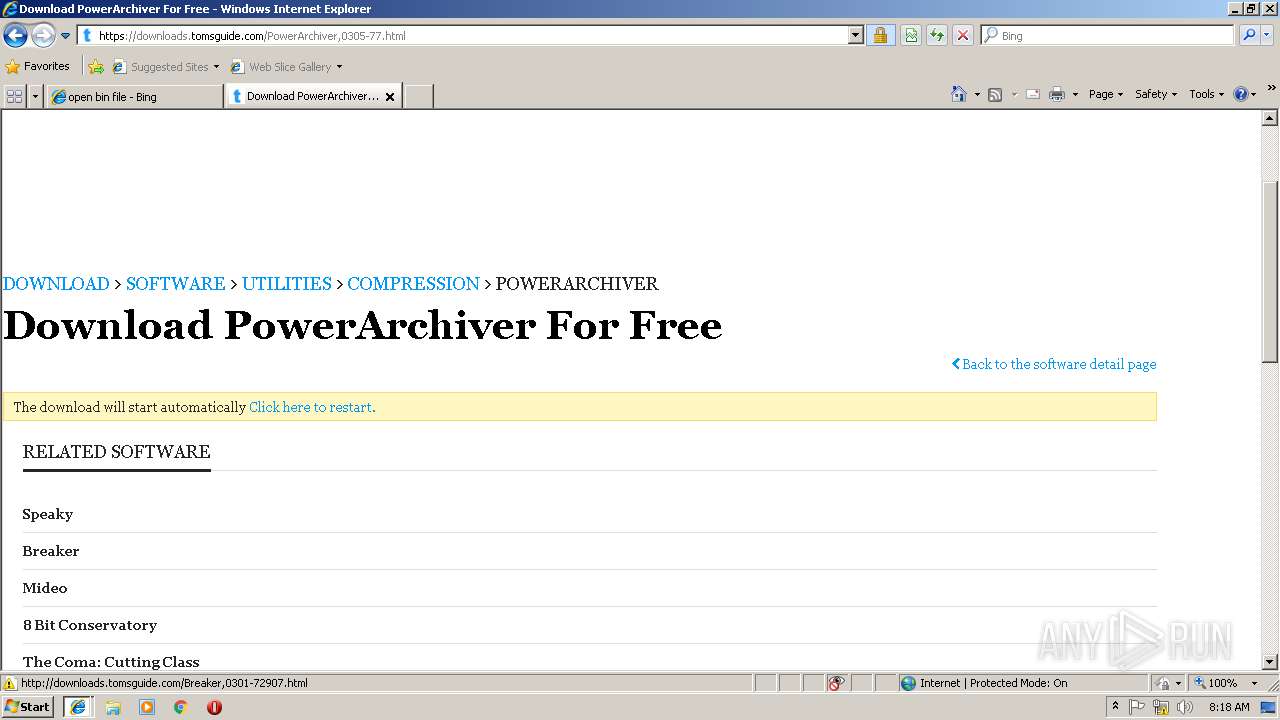
Task: Open the Mideo related software entry
Action: pyautogui.click(x=45, y=588)
